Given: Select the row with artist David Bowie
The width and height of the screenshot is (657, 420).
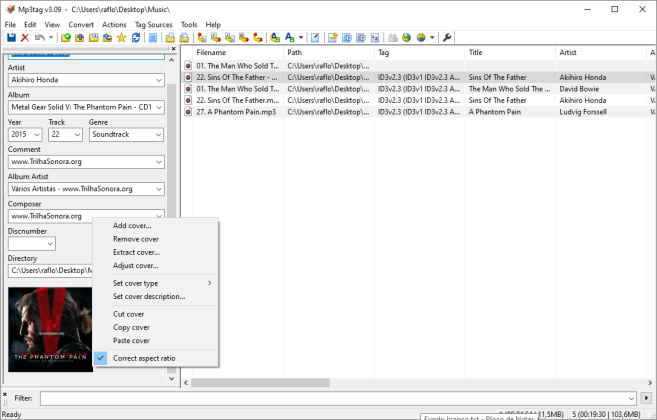Looking at the screenshot, I should coord(419,89).
